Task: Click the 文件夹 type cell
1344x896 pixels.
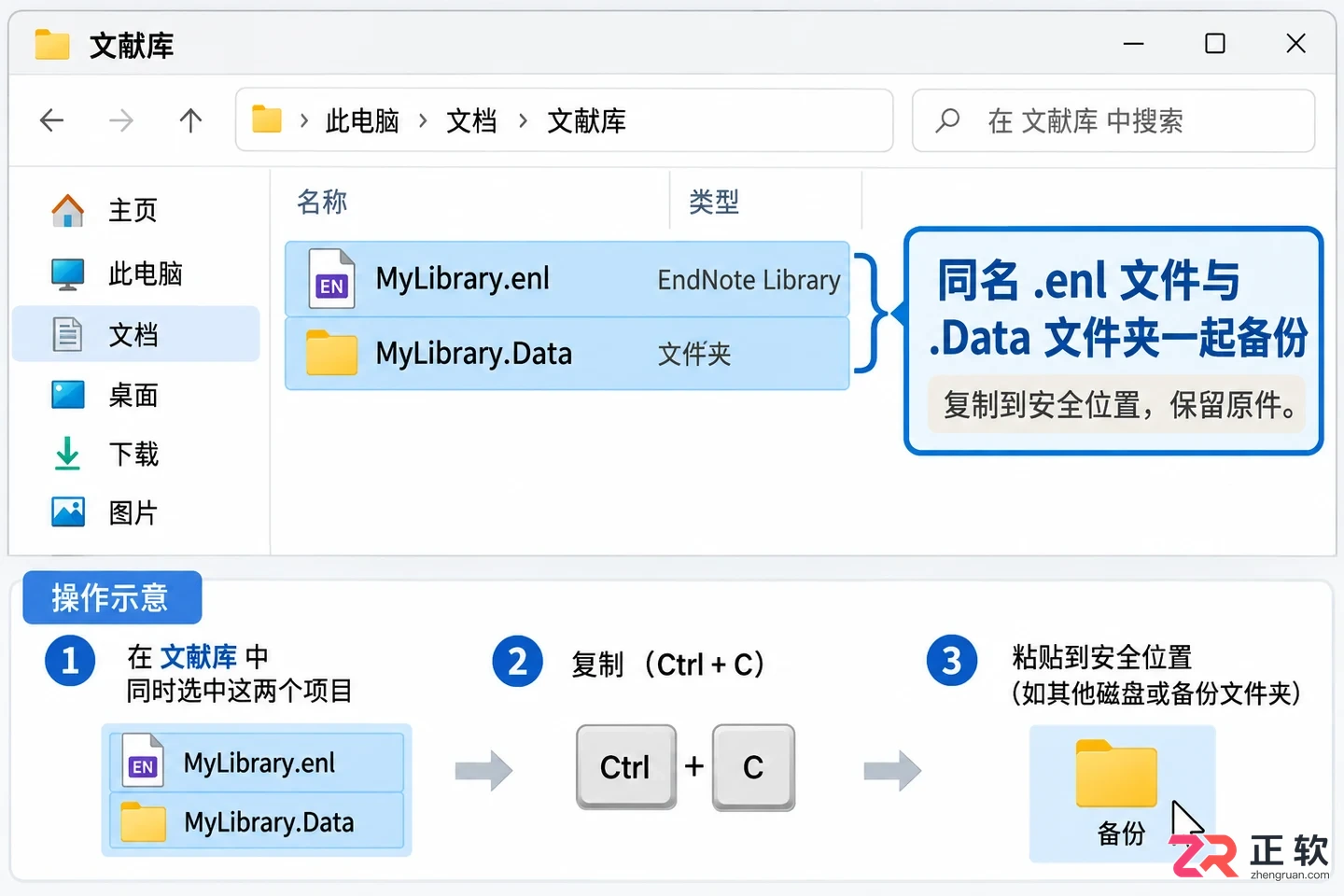Action: [694, 354]
